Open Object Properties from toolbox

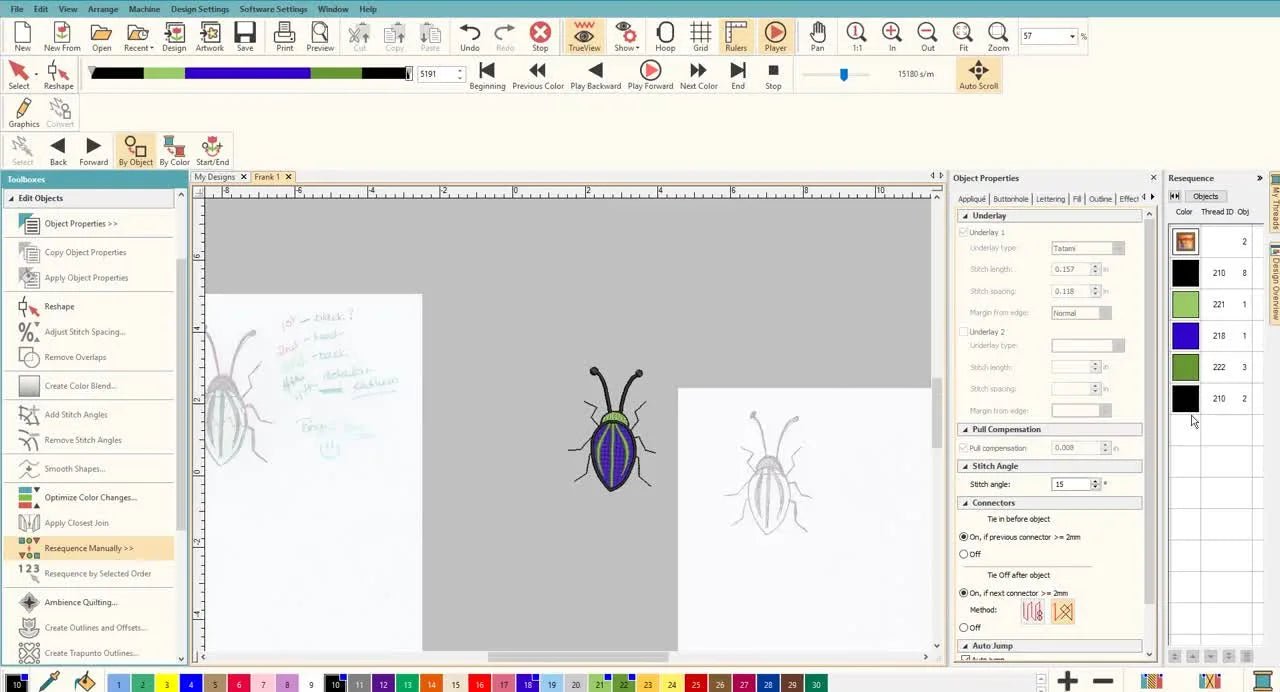(x=80, y=224)
